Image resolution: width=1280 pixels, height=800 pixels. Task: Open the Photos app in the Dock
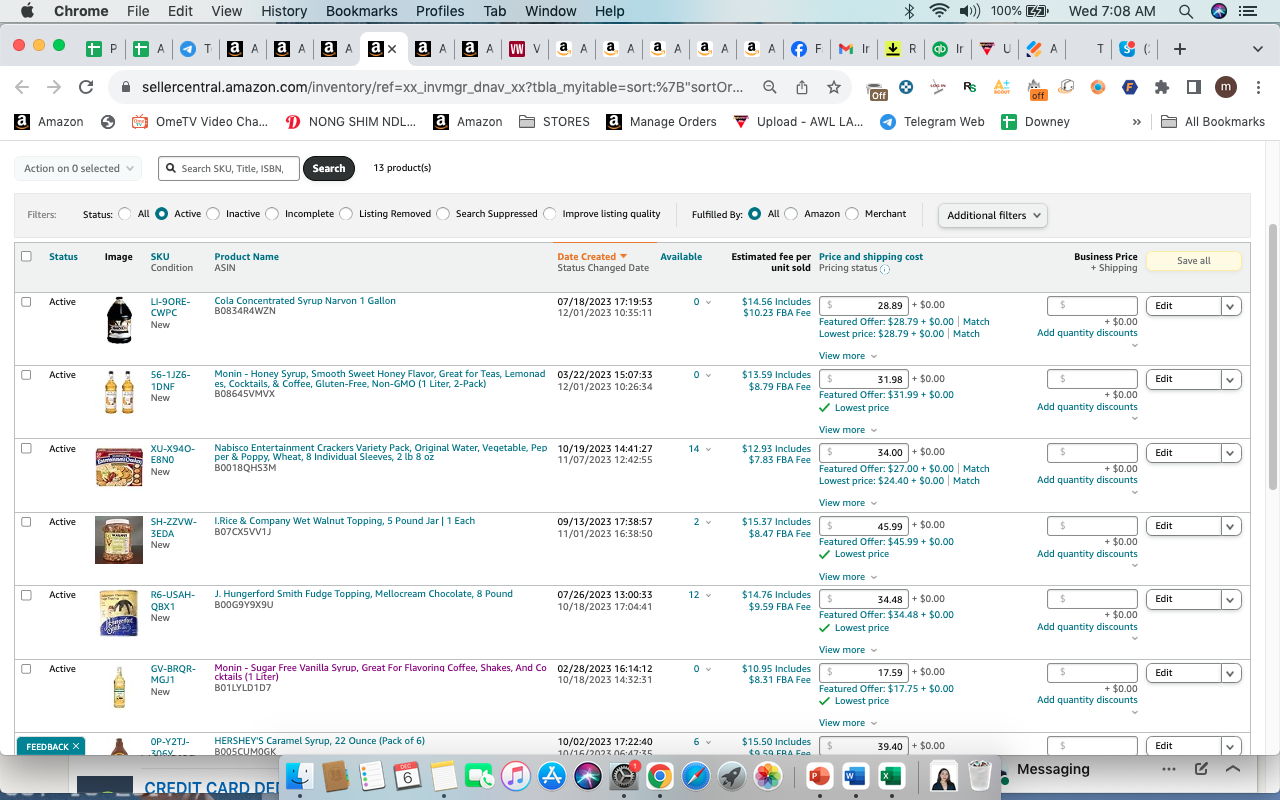point(768,776)
